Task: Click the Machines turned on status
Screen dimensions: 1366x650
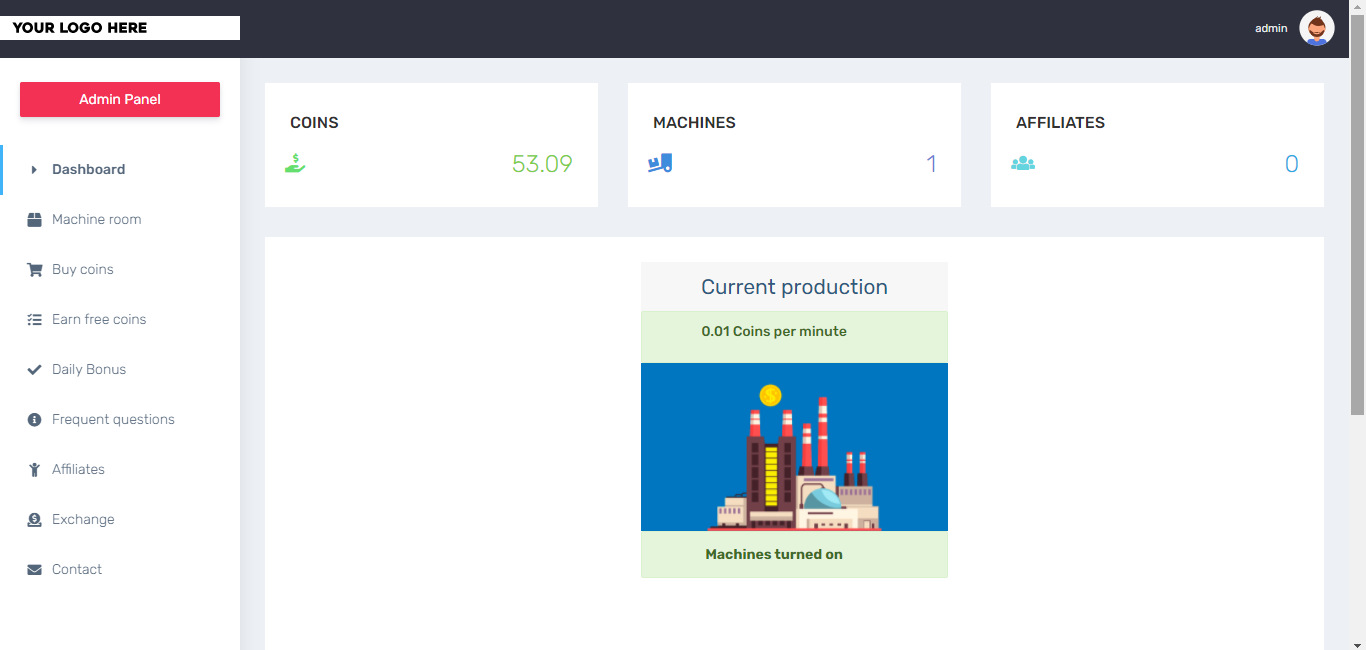Action: 774,554
